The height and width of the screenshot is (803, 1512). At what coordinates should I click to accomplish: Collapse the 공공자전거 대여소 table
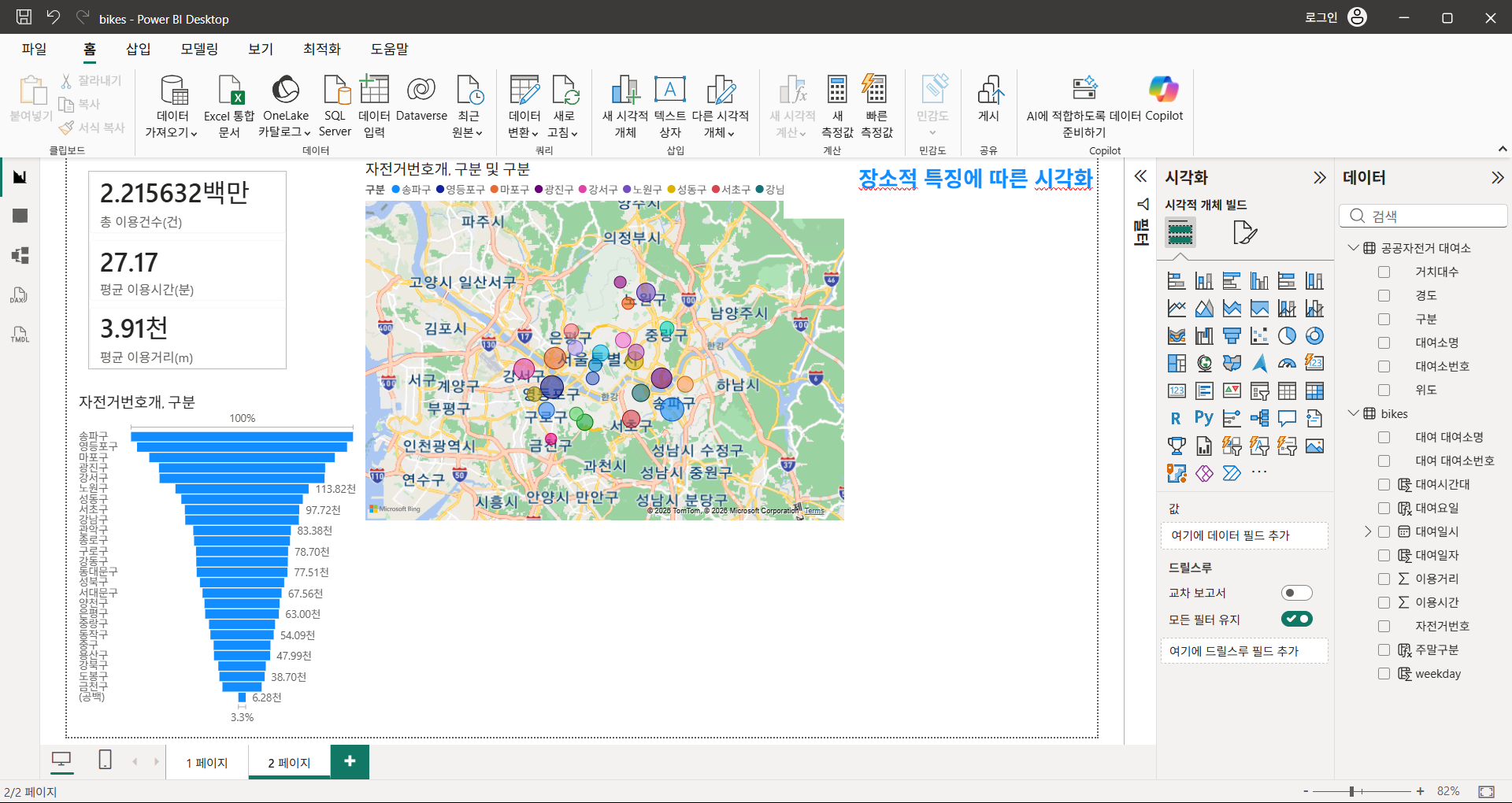(x=1353, y=248)
